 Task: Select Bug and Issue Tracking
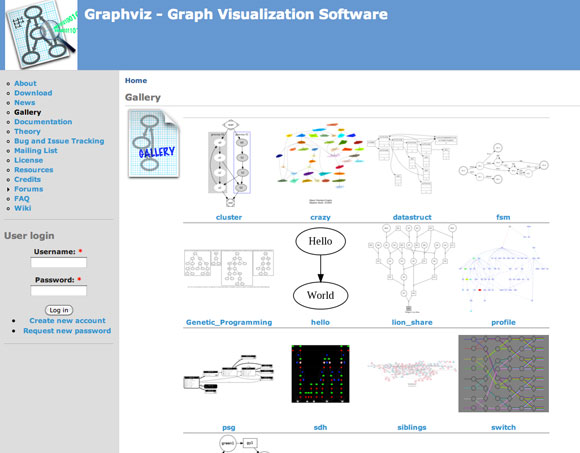[59, 141]
